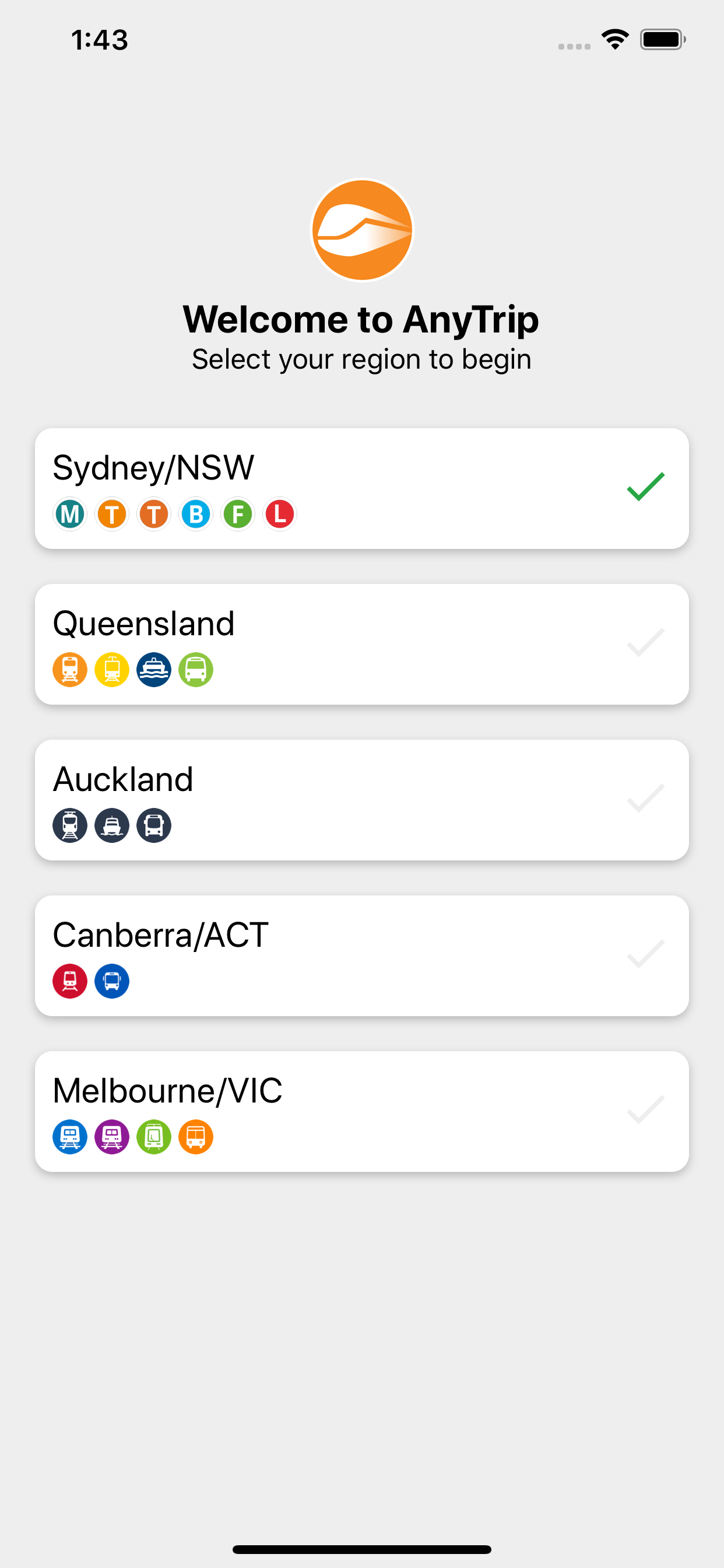
Task: Select the Queensland region checkmark
Action: pos(645,643)
